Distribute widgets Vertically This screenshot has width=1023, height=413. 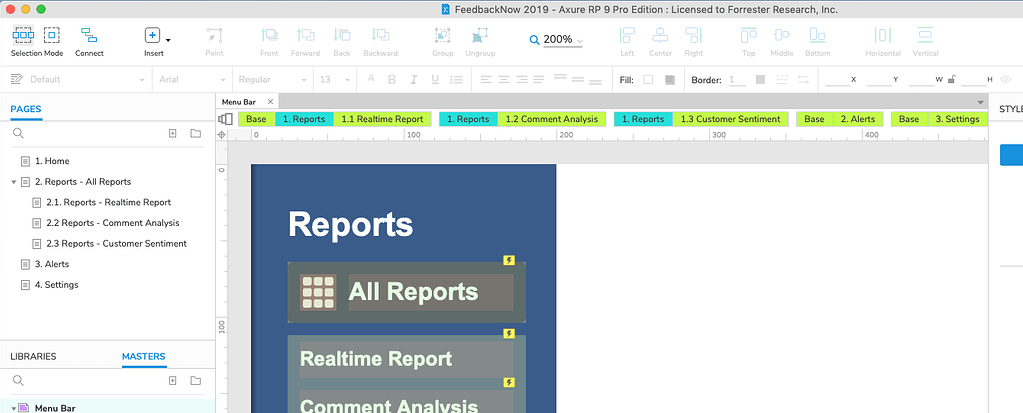[x=925, y=35]
